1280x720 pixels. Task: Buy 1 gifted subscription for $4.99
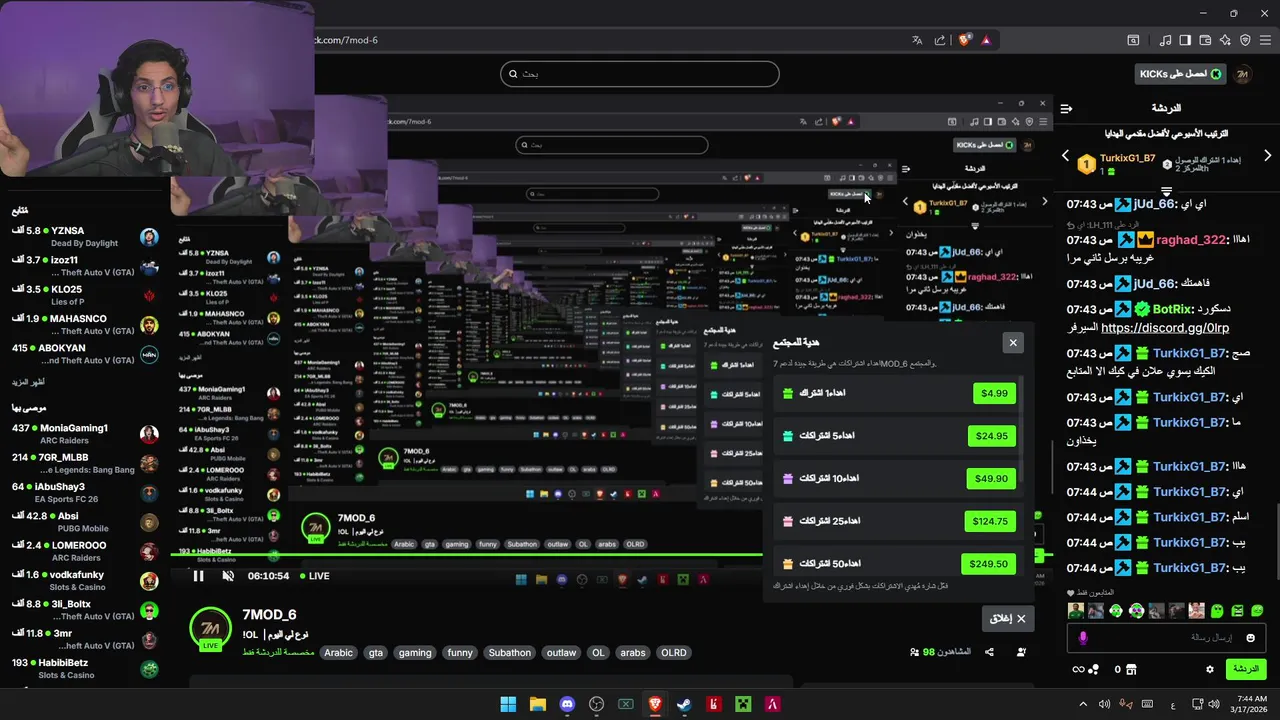coord(994,393)
